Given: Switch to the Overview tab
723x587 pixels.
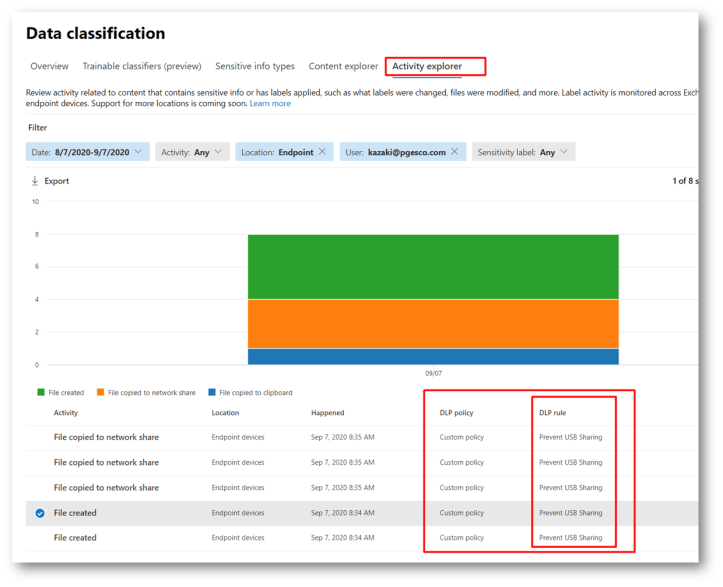Looking at the screenshot, I should [49, 67].
